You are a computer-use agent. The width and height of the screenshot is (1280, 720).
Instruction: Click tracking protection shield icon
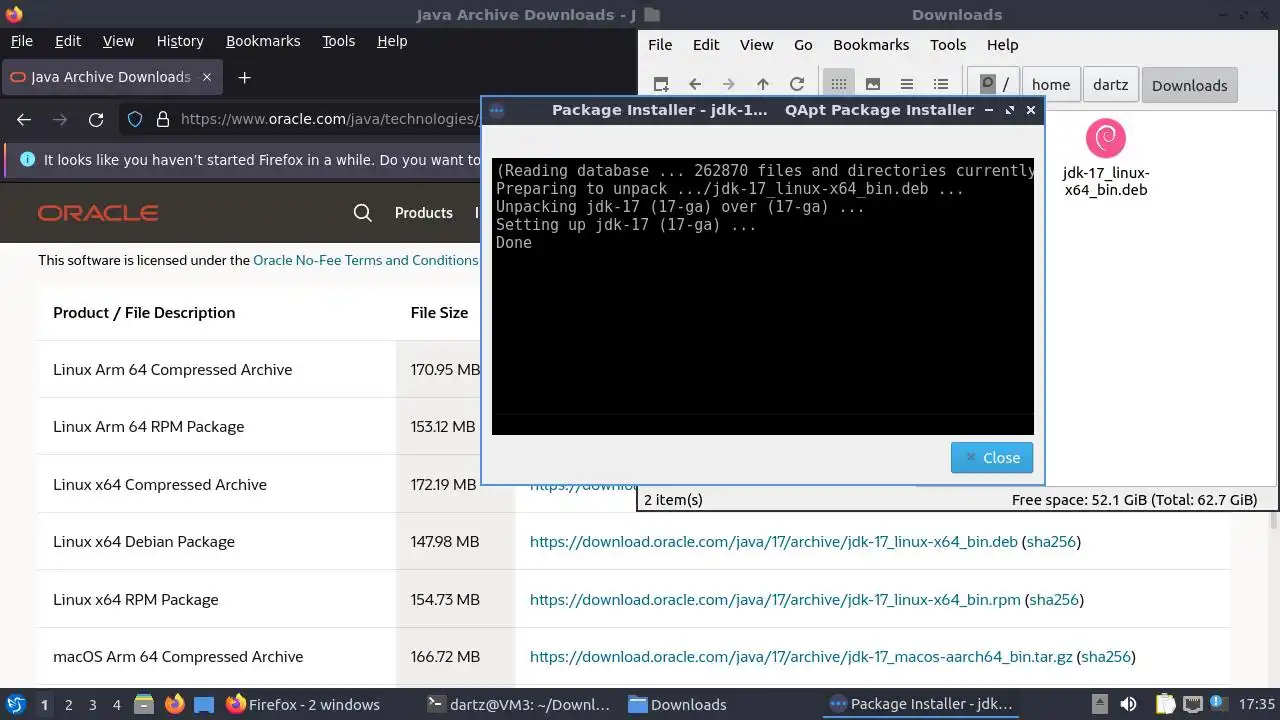click(x=135, y=120)
